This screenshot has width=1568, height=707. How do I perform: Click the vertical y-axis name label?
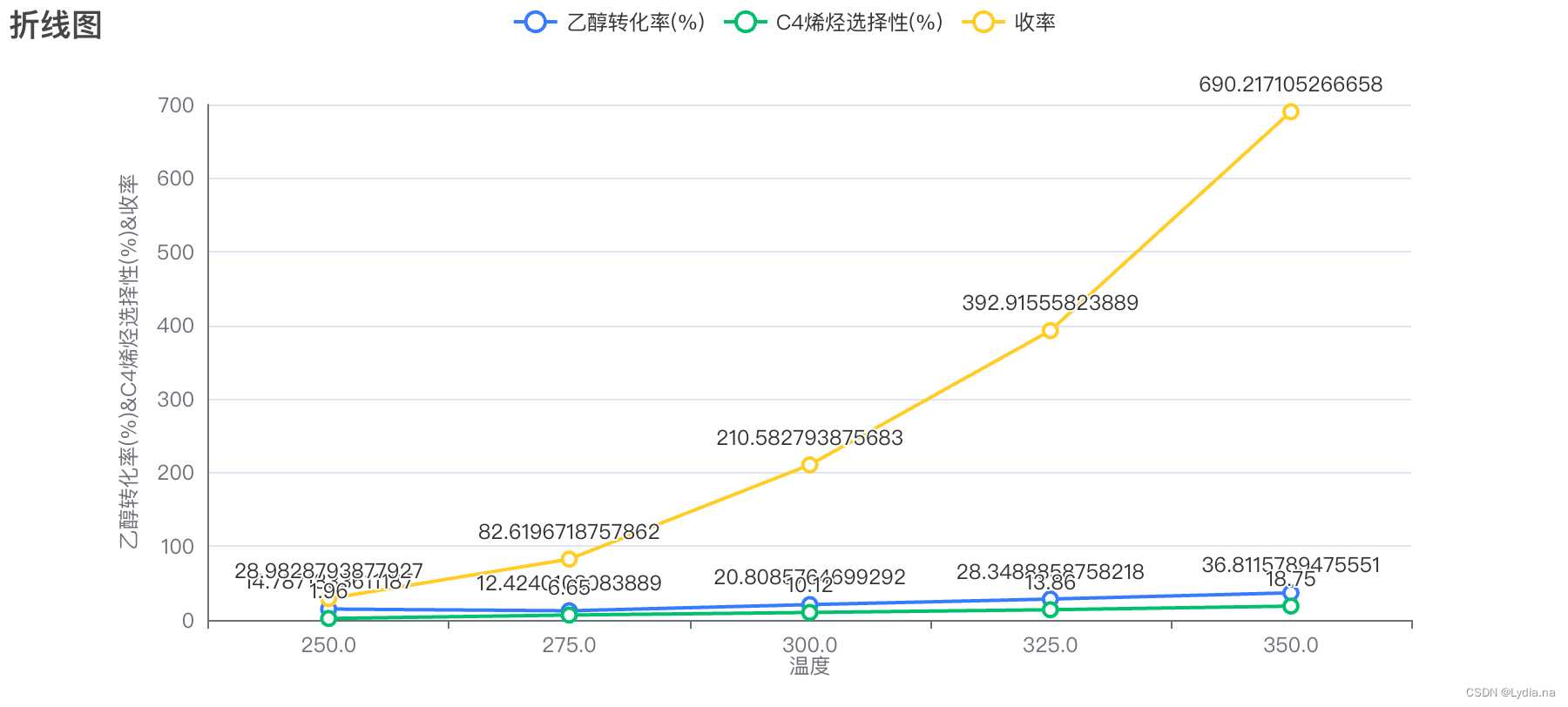tap(128, 361)
